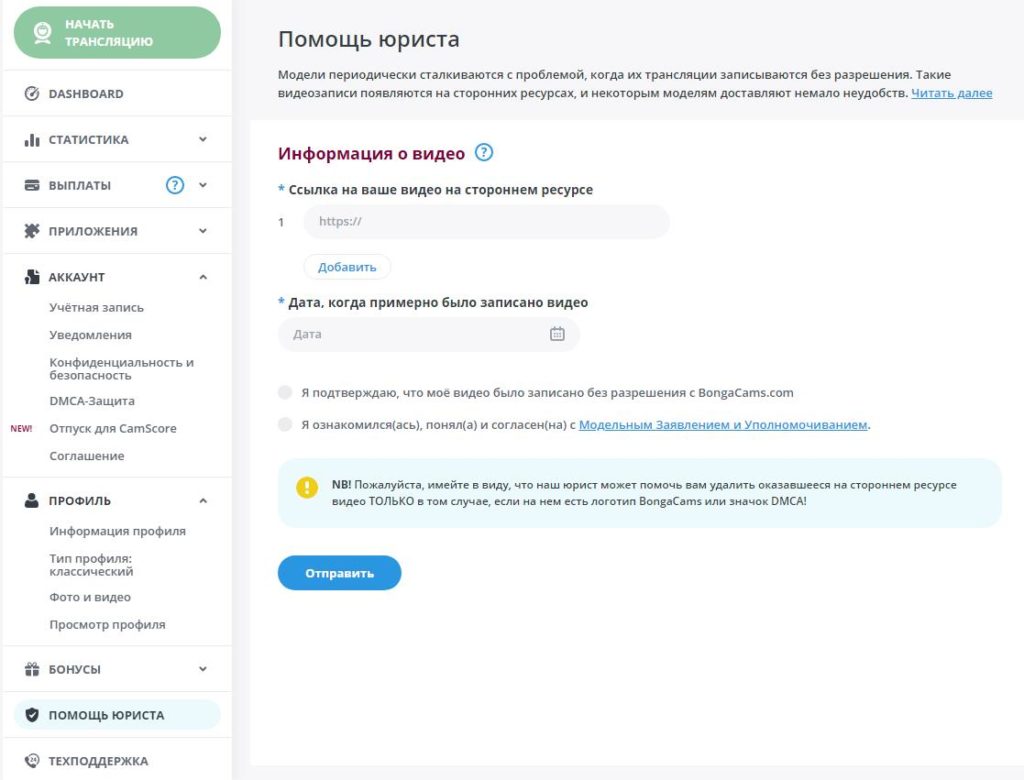Click the NEW! badge beside Отпуск для CamScore
1024x780 pixels.
tap(21, 429)
